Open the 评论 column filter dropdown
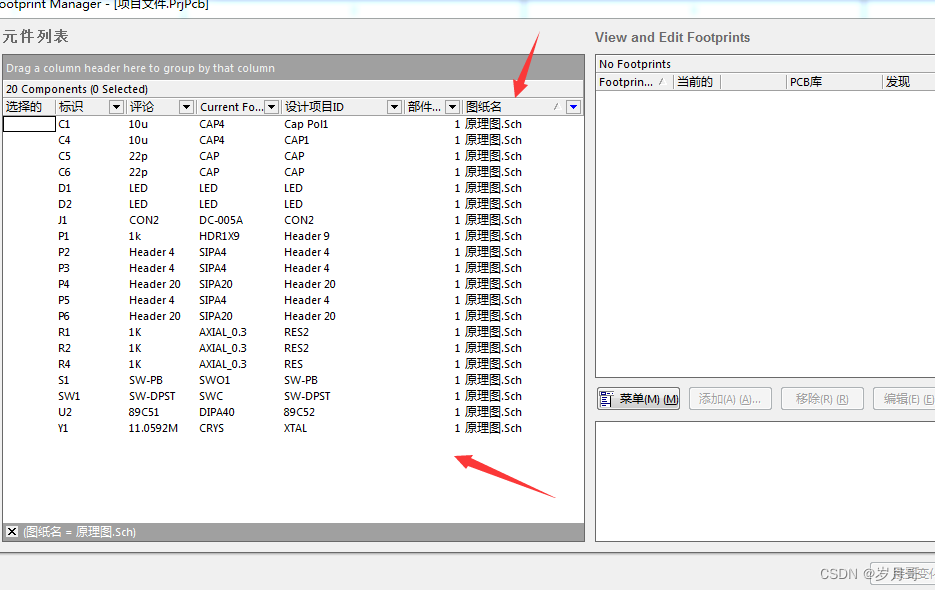The image size is (935, 590). 186,107
